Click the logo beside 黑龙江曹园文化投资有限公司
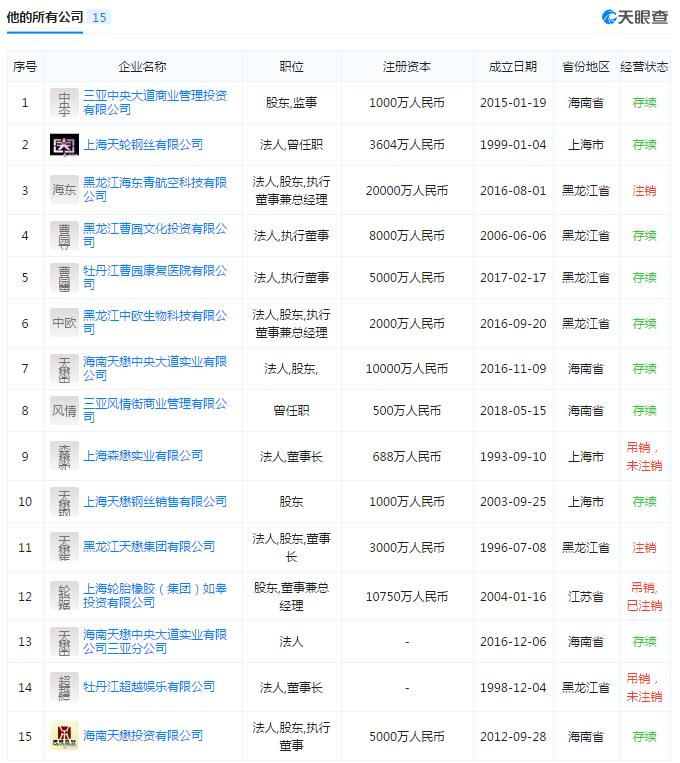This screenshot has width=680, height=763. pyautogui.click(x=64, y=235)
